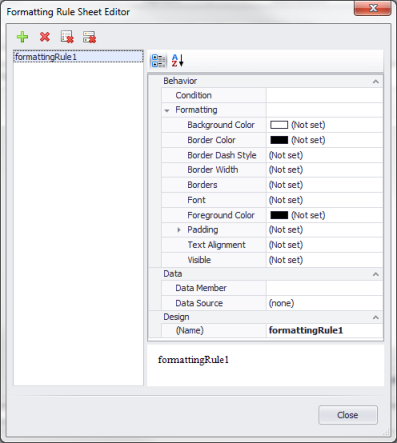
Task: Delete the selected rule with red X
Action: pos(45,37)
